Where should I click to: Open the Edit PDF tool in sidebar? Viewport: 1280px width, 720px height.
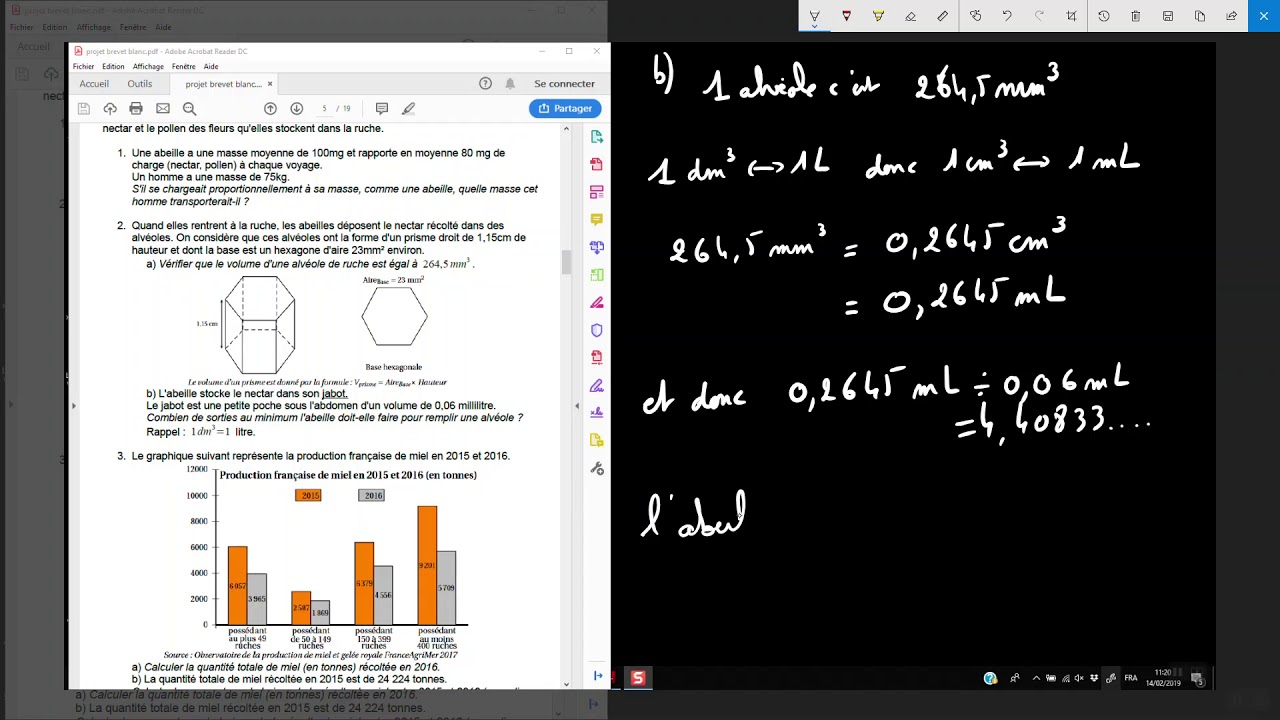(597, 192)
